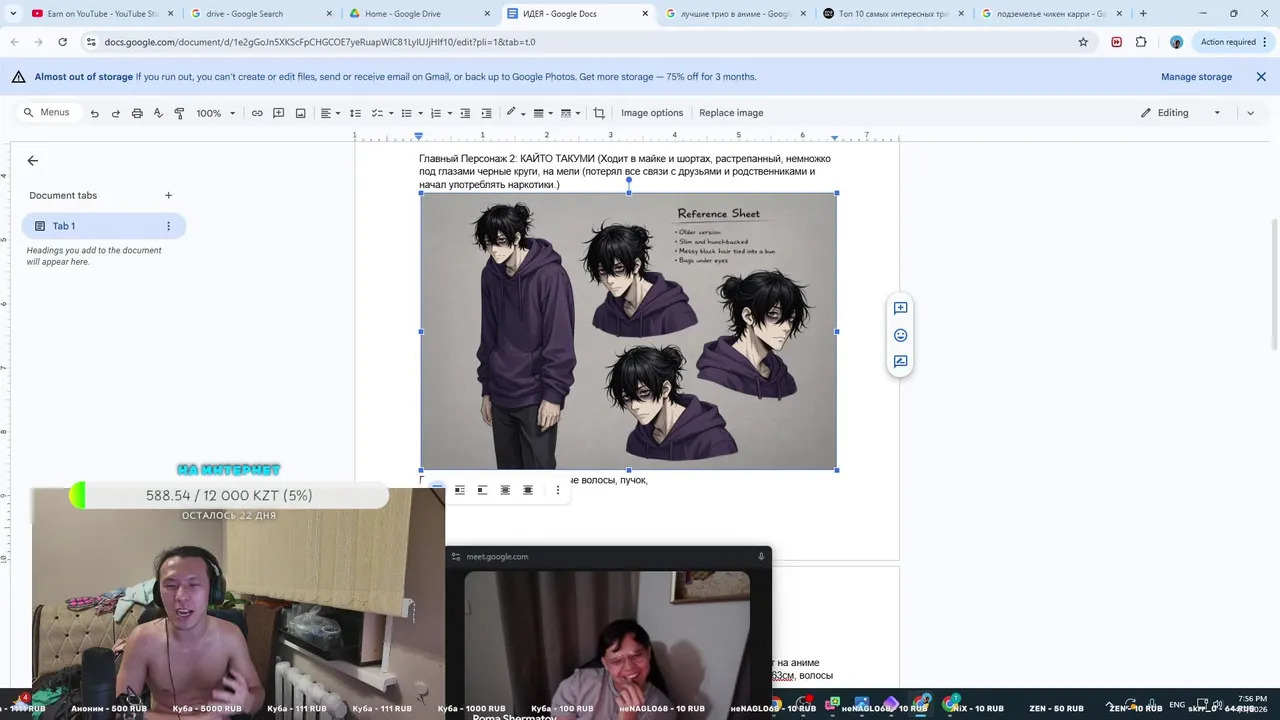Expand the bulleted list dropdown arrow
The width and height of the screenshot is (1280, 720).
click(x=420, y=113)
